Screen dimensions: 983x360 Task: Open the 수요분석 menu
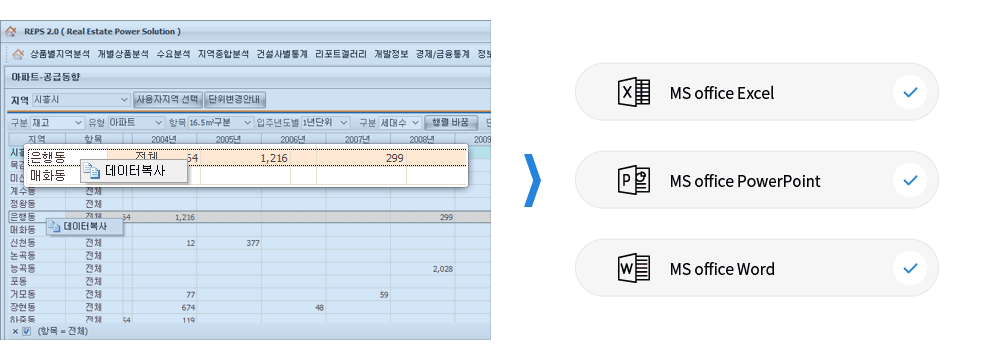173,55
